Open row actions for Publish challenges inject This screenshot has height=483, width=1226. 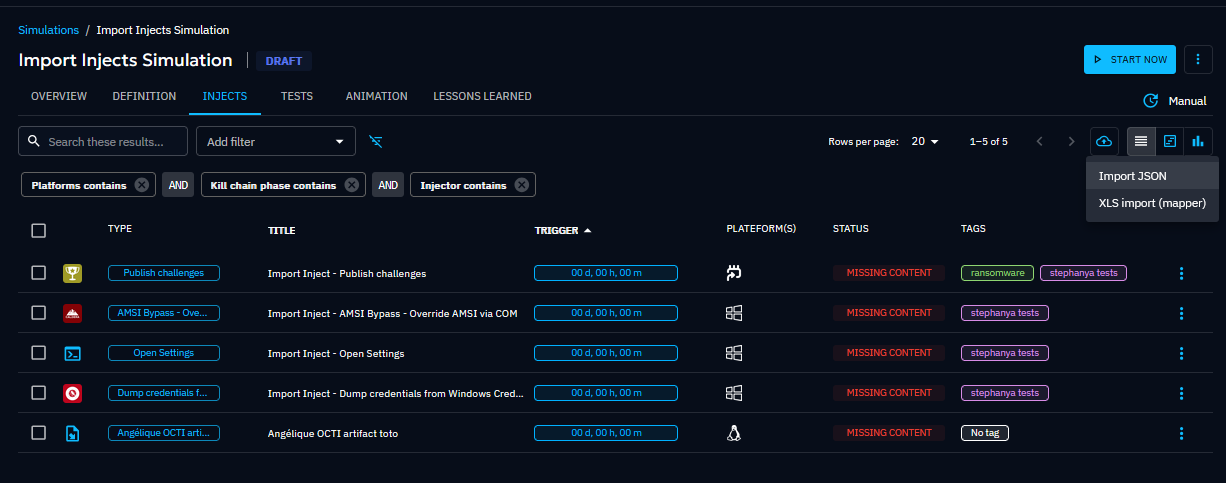pyautogui.click(x=1181, y=273)
